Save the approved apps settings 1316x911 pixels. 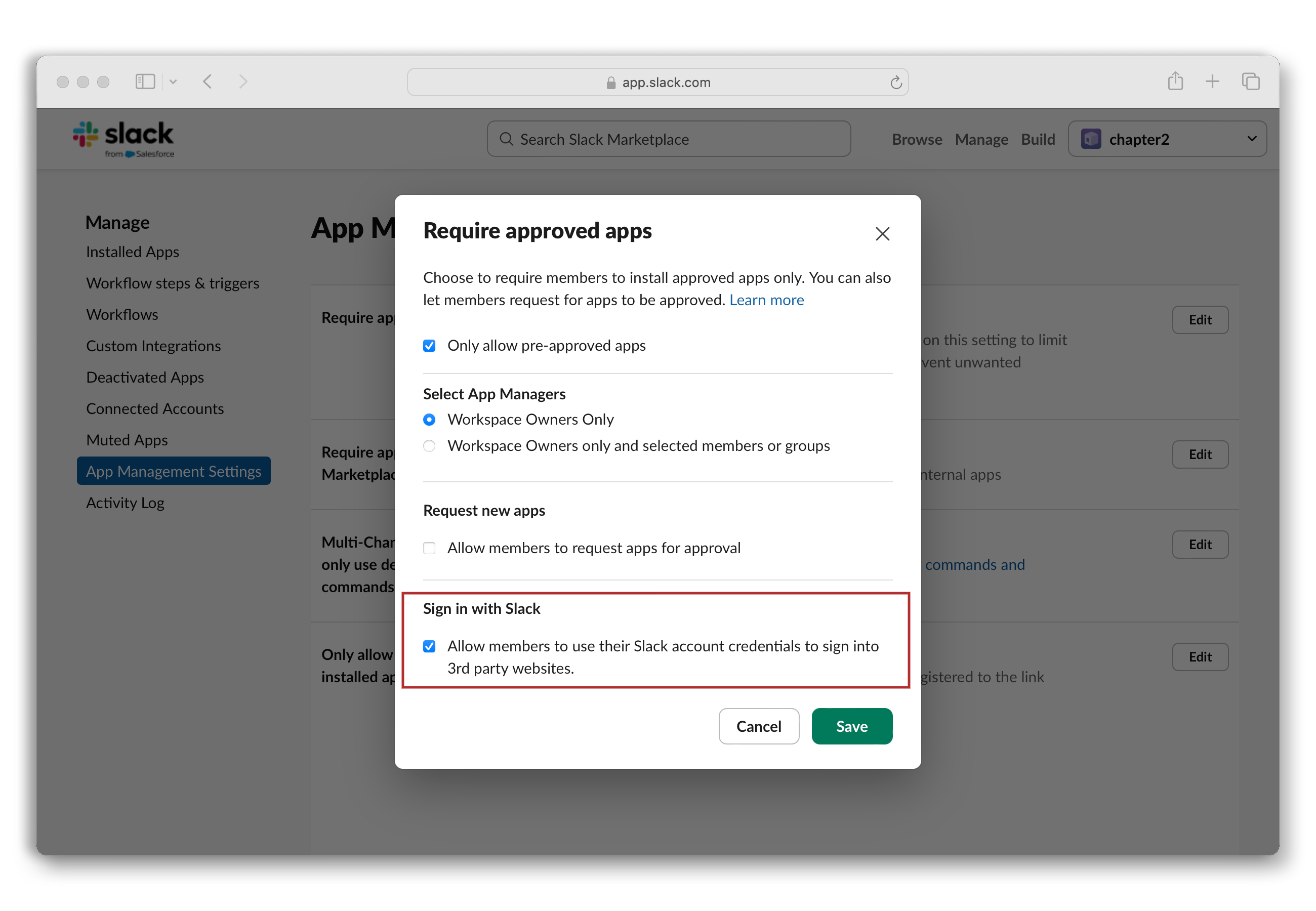851,726
